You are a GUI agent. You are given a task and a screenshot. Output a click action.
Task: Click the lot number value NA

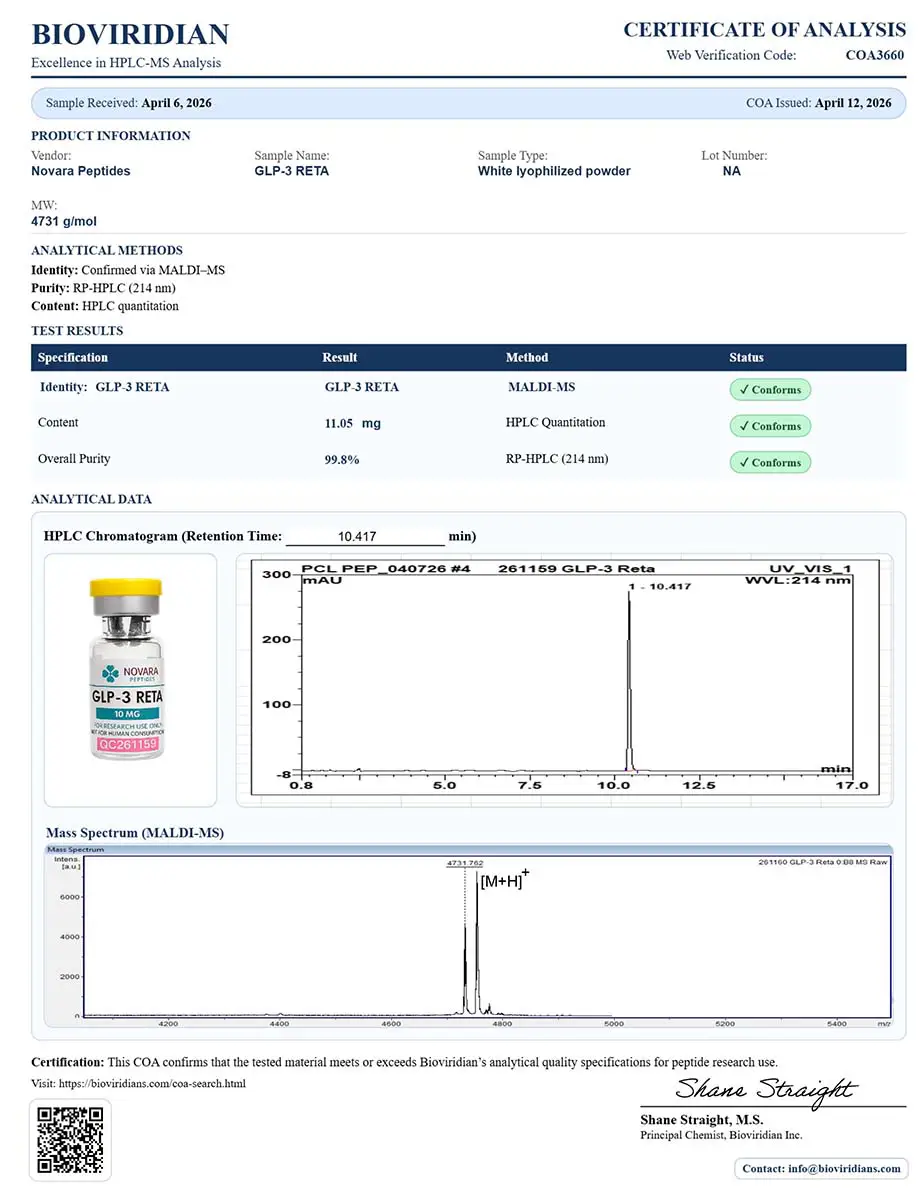(732, 171)
